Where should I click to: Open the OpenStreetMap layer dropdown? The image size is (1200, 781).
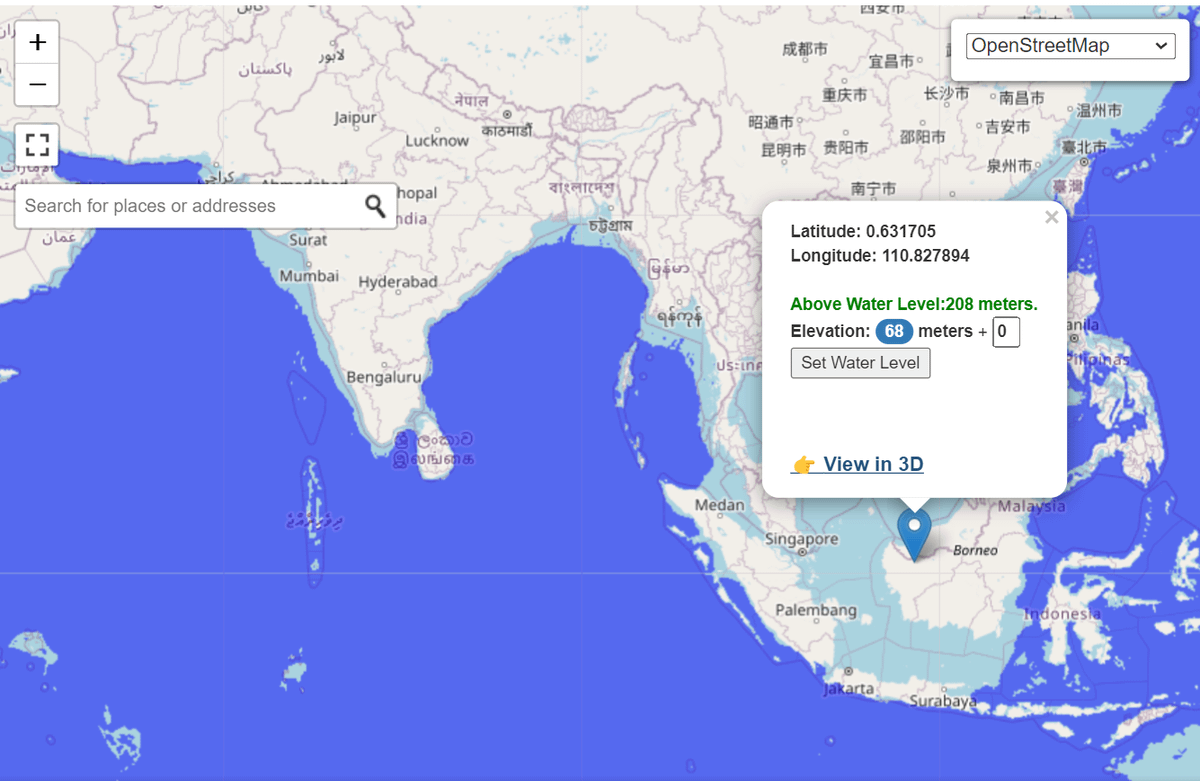[1070, 46]
